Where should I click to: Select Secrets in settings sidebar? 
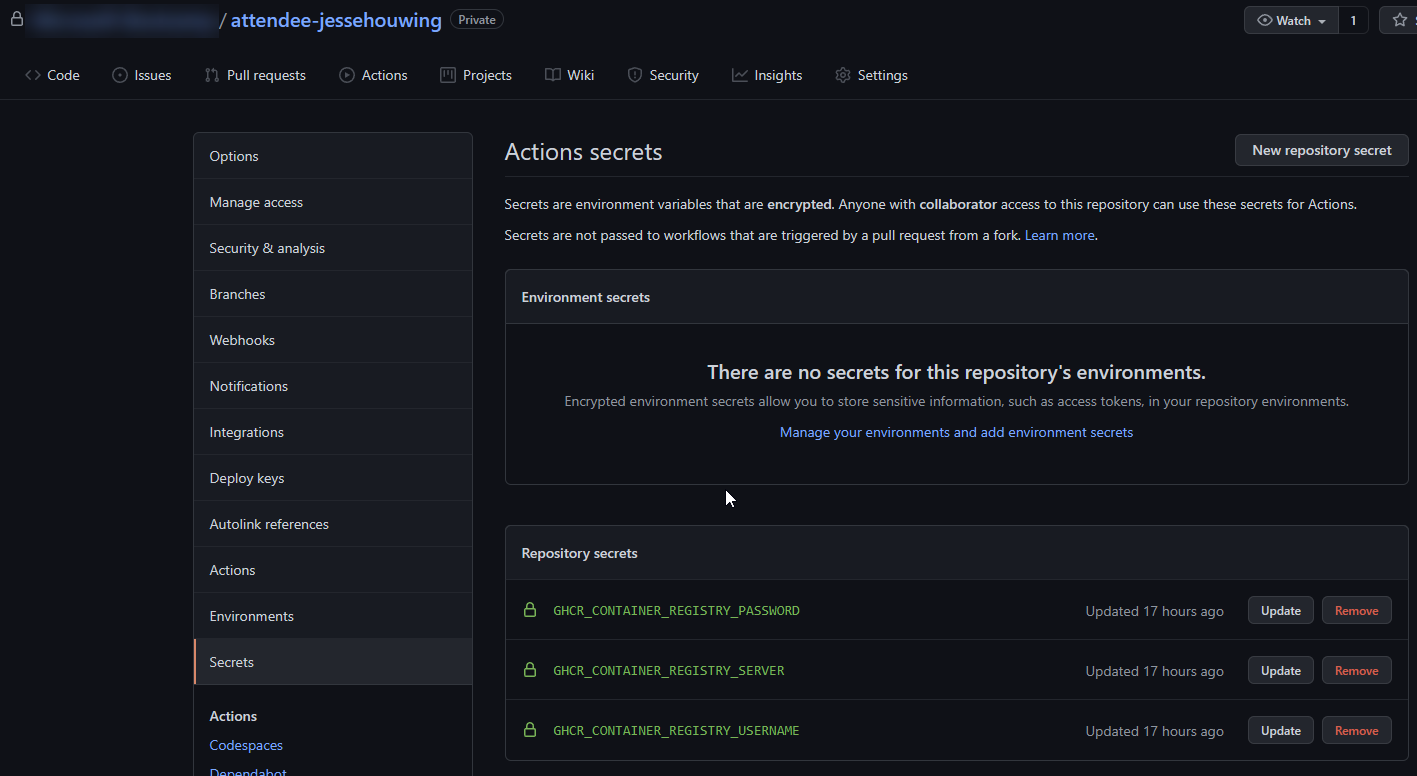click(333, 662)
